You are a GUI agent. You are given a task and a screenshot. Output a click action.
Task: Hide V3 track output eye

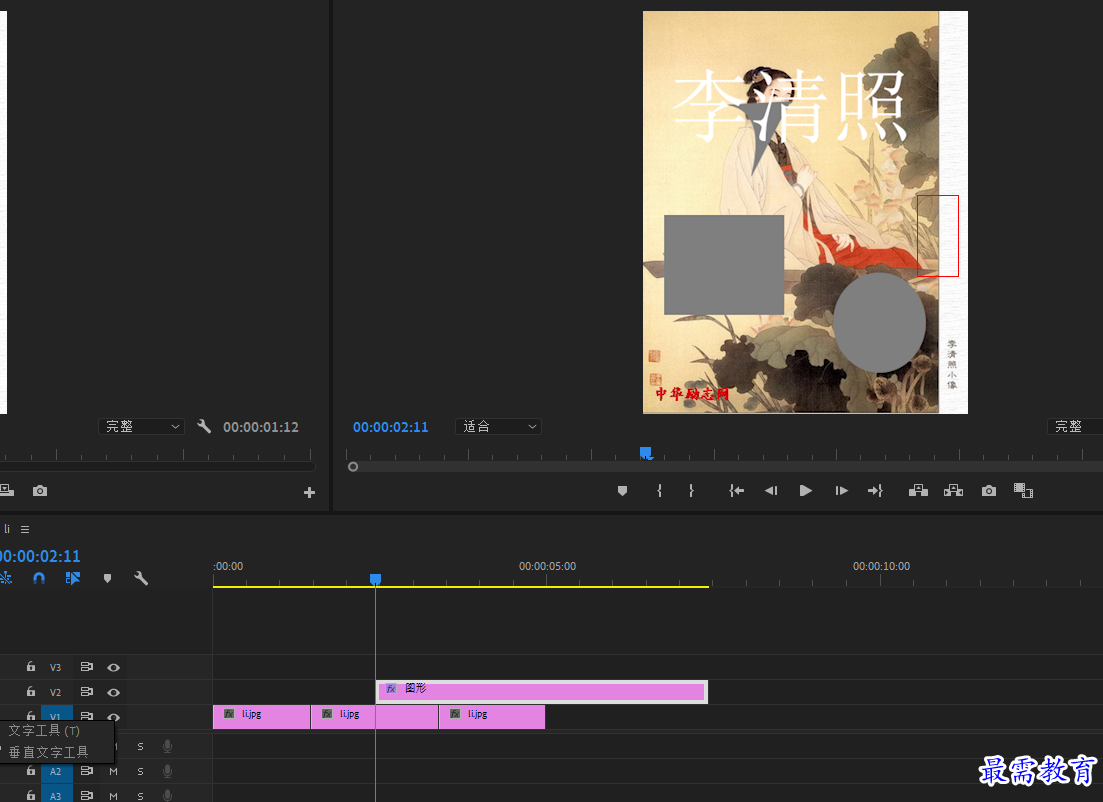[x=113, y=667]
